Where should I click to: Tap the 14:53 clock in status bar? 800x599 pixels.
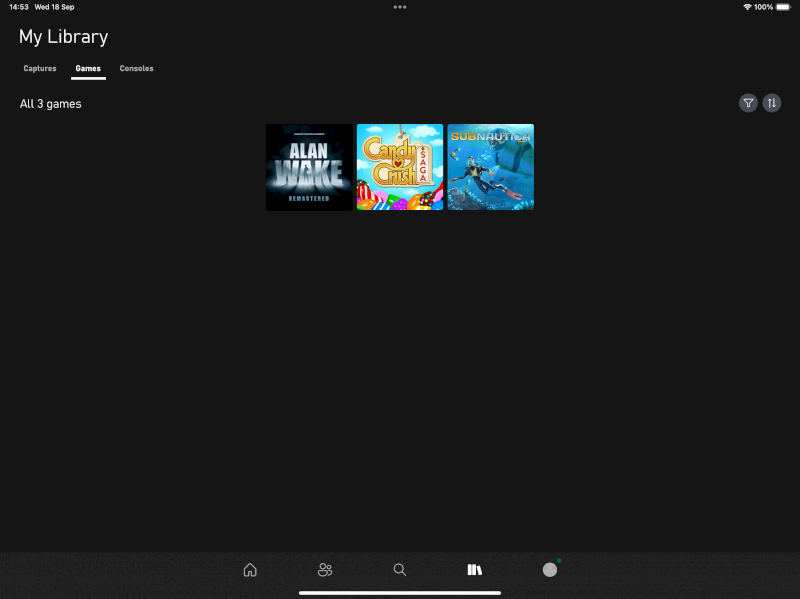coord(18,7)
